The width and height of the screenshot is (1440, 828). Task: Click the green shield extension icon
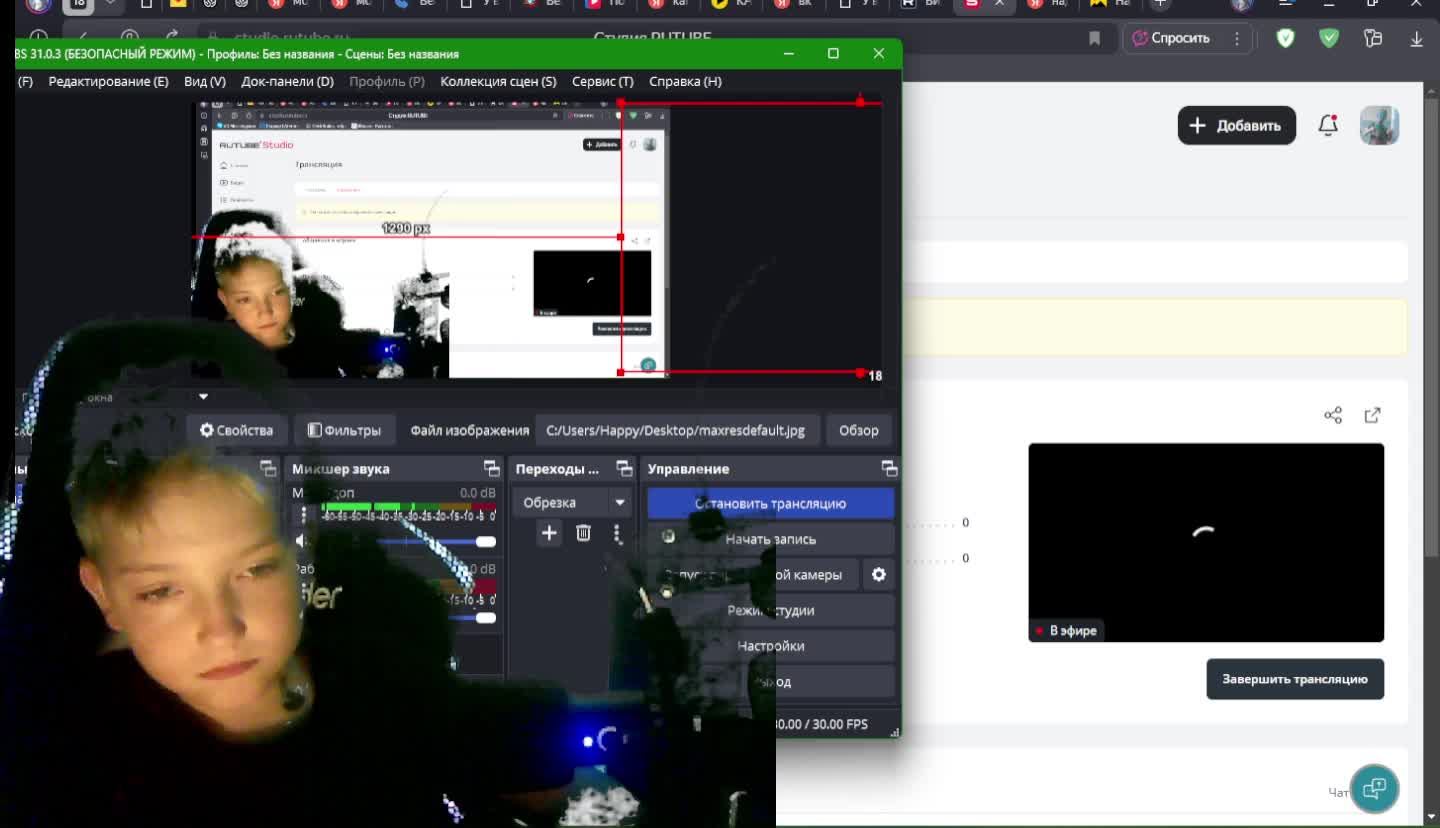1329,38
